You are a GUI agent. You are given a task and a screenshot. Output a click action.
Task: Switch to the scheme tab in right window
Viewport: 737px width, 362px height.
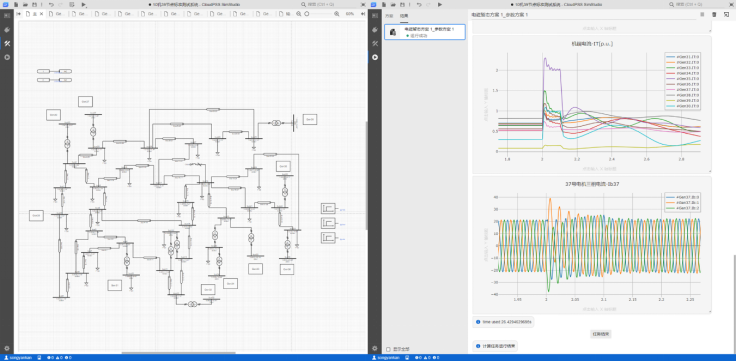389,16
